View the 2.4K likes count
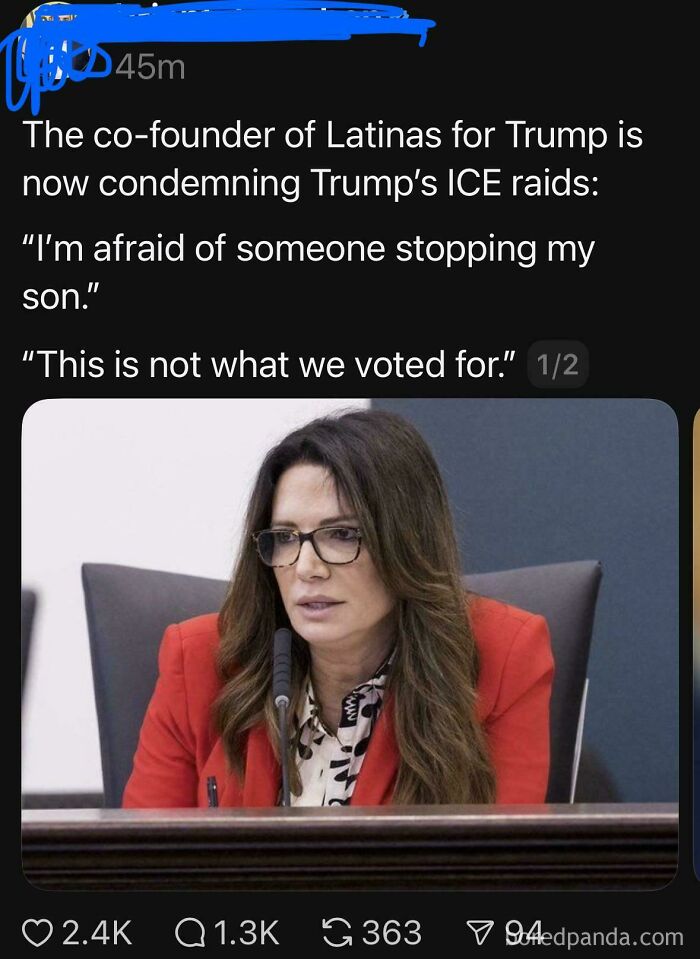The height and width of the screenshot is (959, 700). pyautogui.click(x=97, y=933)
